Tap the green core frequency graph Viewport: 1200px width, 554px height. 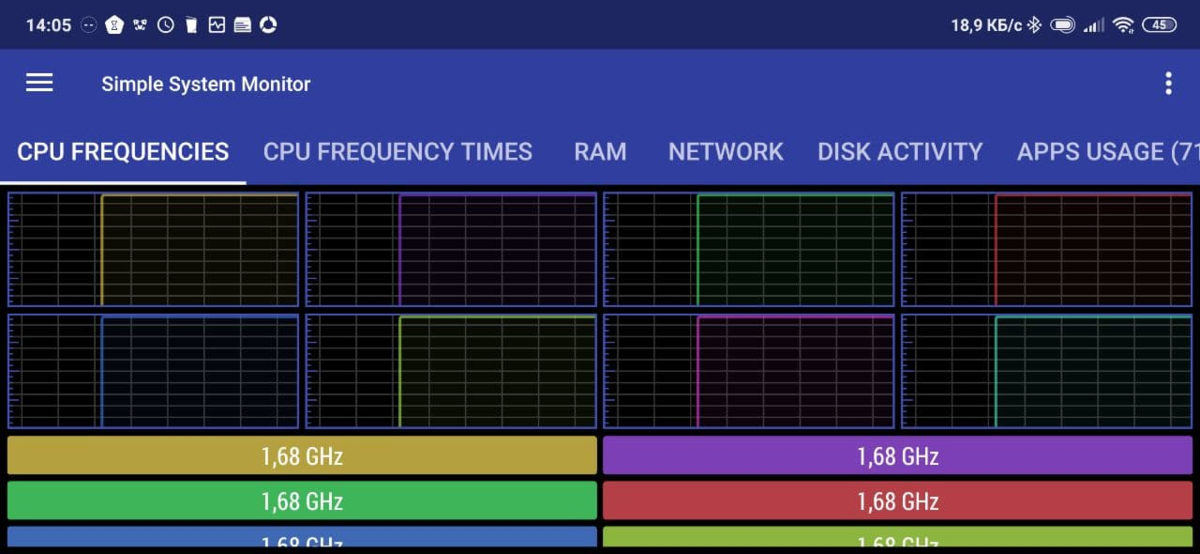click(749, 249)
